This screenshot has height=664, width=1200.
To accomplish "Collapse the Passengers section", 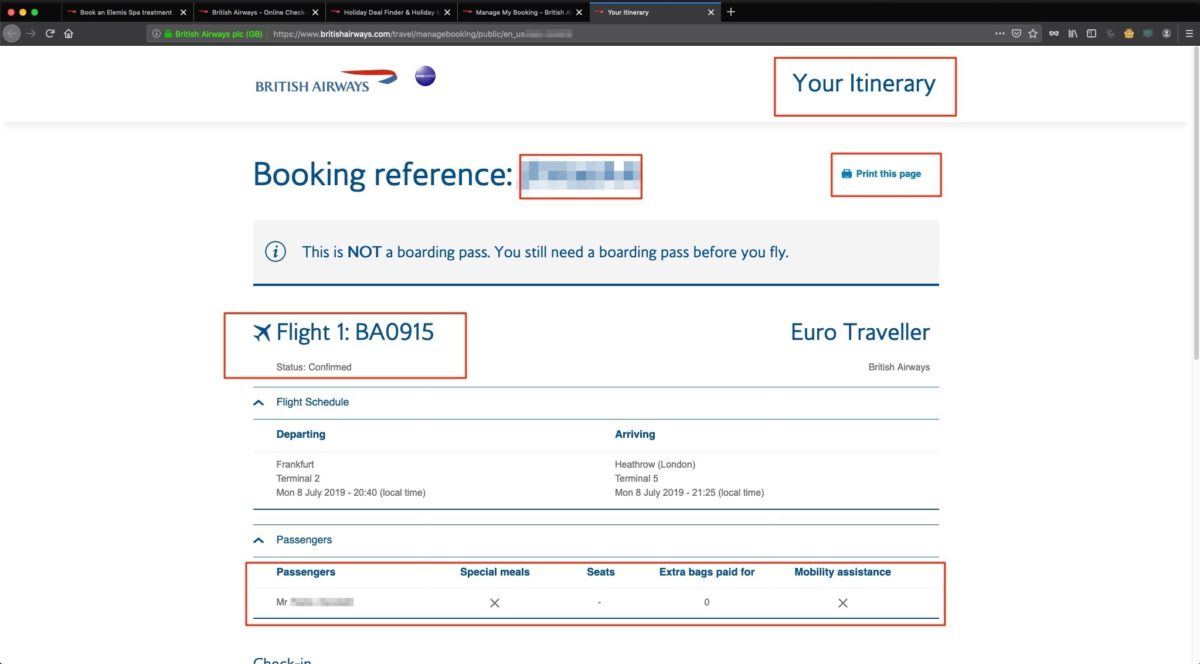I will pos(258,539).
